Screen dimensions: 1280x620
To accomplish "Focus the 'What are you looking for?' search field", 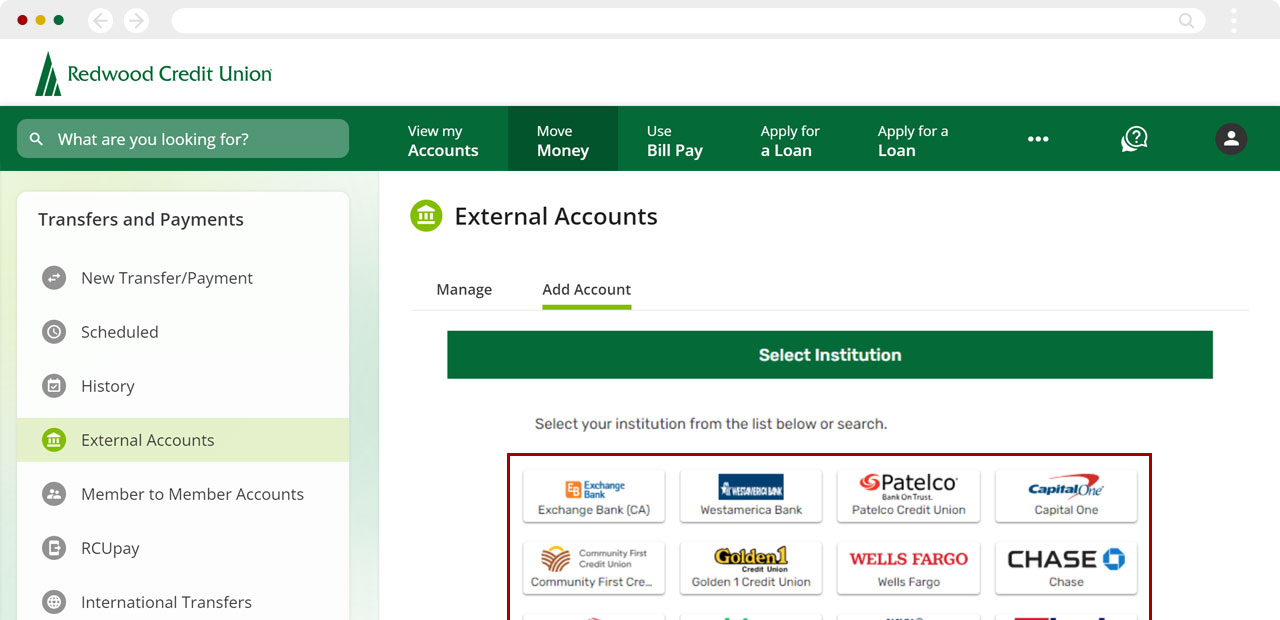I will click(183, 139).
